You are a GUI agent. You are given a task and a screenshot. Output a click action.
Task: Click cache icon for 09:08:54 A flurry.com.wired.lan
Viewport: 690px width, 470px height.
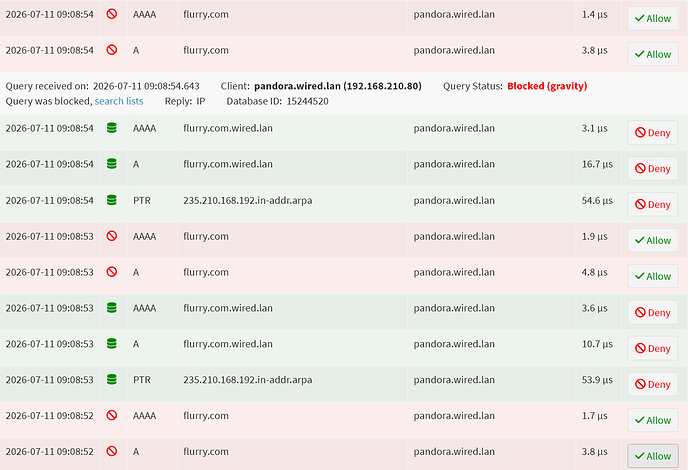click(112, 164)
